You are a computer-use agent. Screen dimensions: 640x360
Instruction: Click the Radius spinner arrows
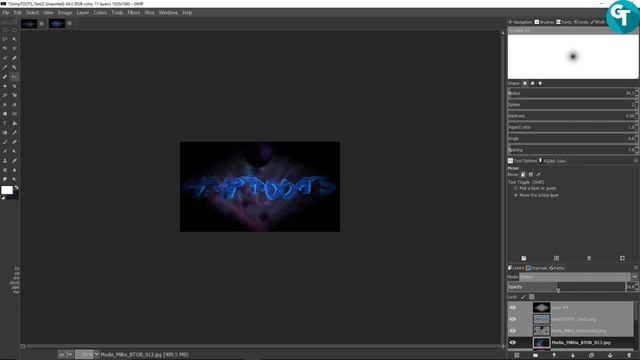pos(637,93)
